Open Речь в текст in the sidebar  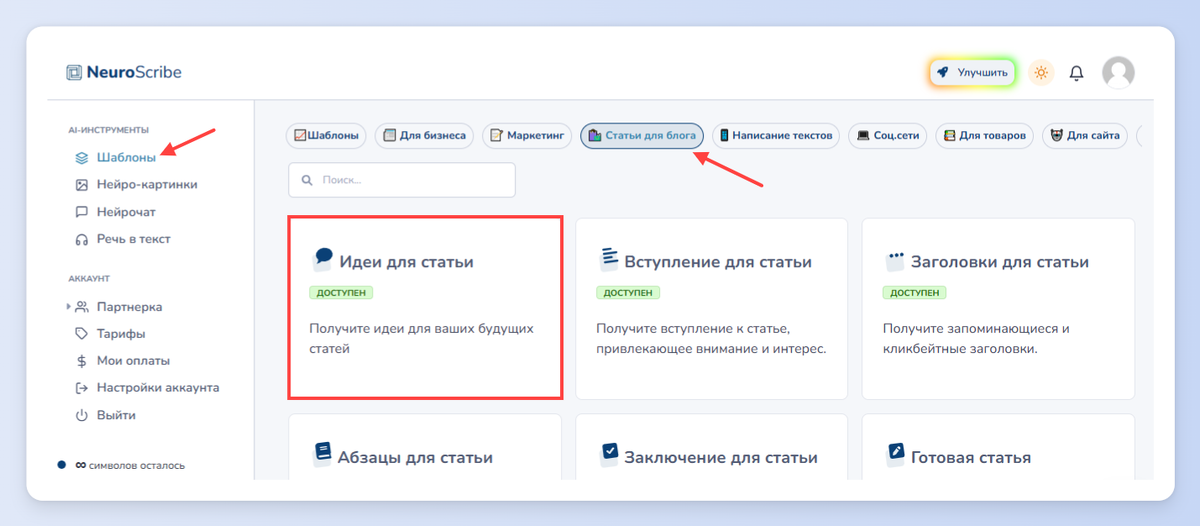(134, 239)
